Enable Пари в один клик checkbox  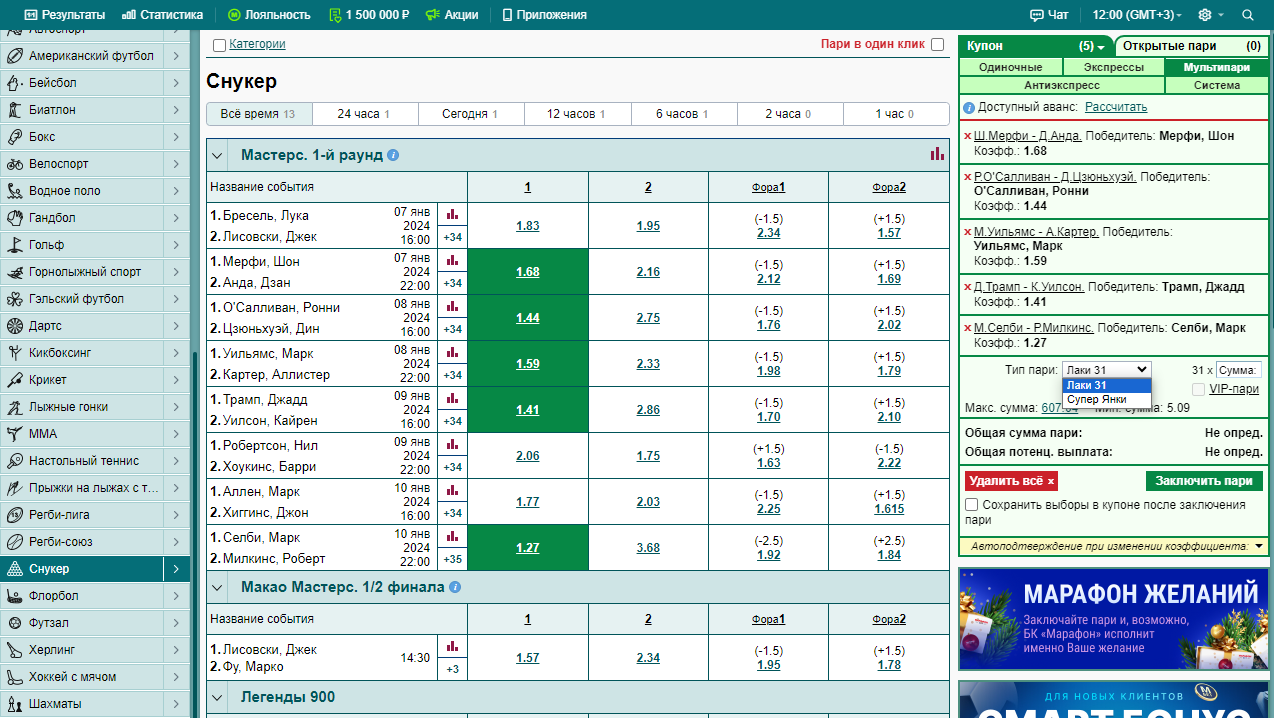(937, 44)
